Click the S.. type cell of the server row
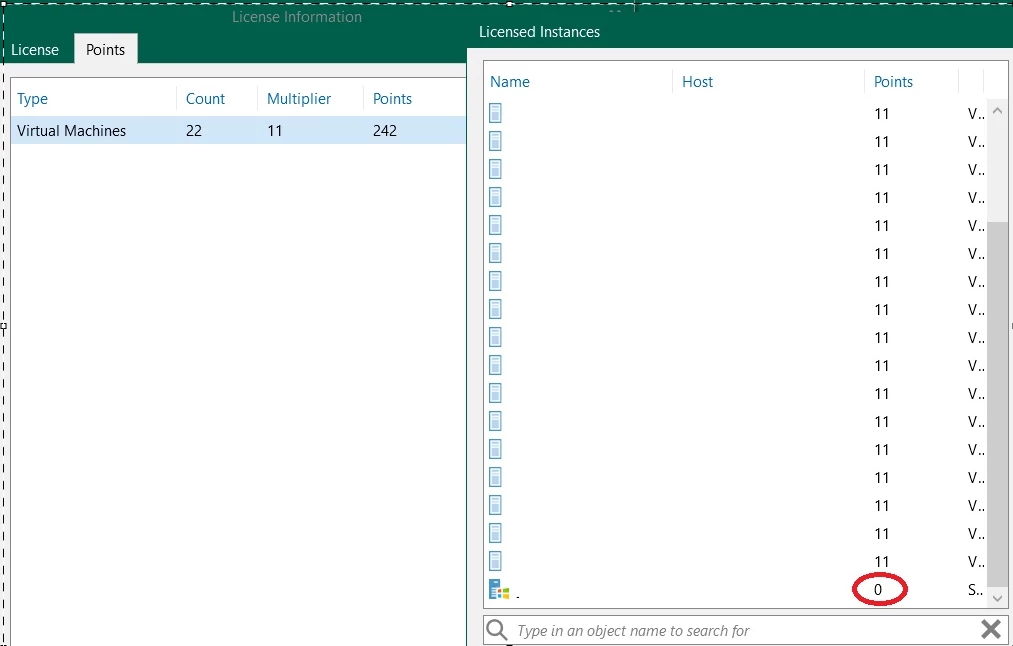 [x=976, y=589]
